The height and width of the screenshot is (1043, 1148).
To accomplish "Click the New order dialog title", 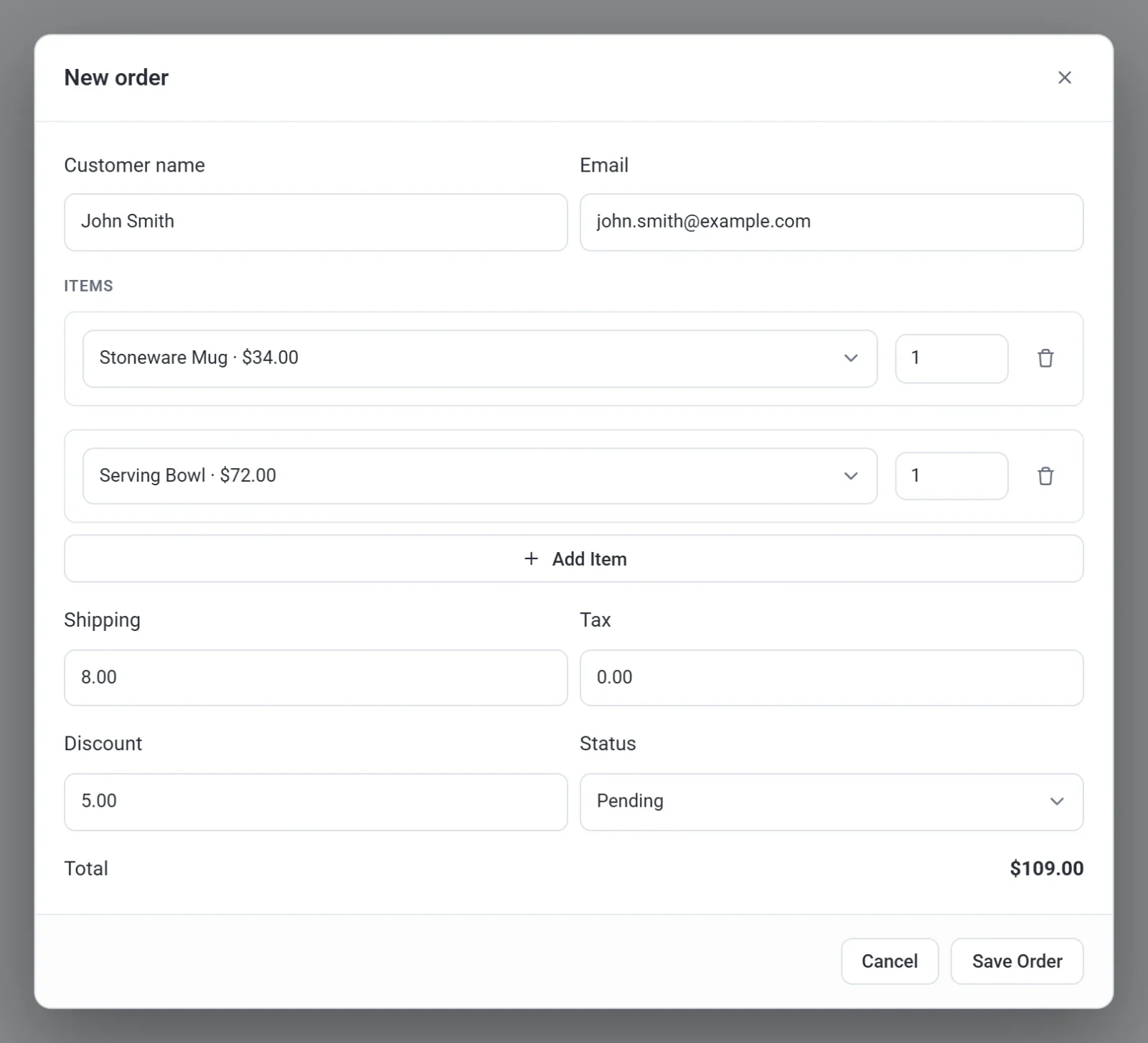I will pos(116,78).
